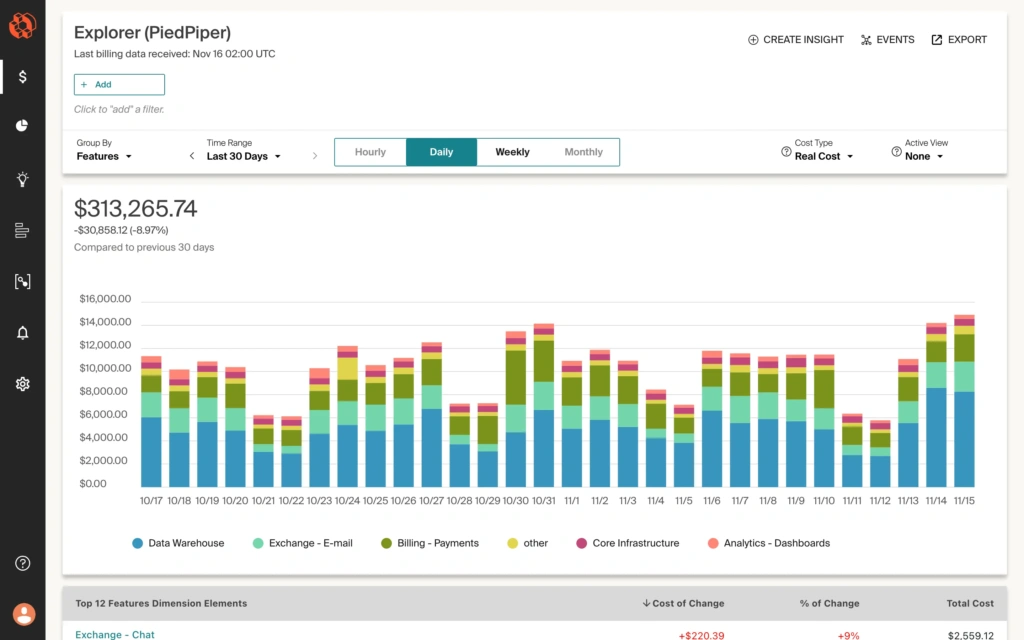Viewport: 1024px width, 640px height.
Task: Toggle Exchange - E-mail legend series
Action: (303, 543)
